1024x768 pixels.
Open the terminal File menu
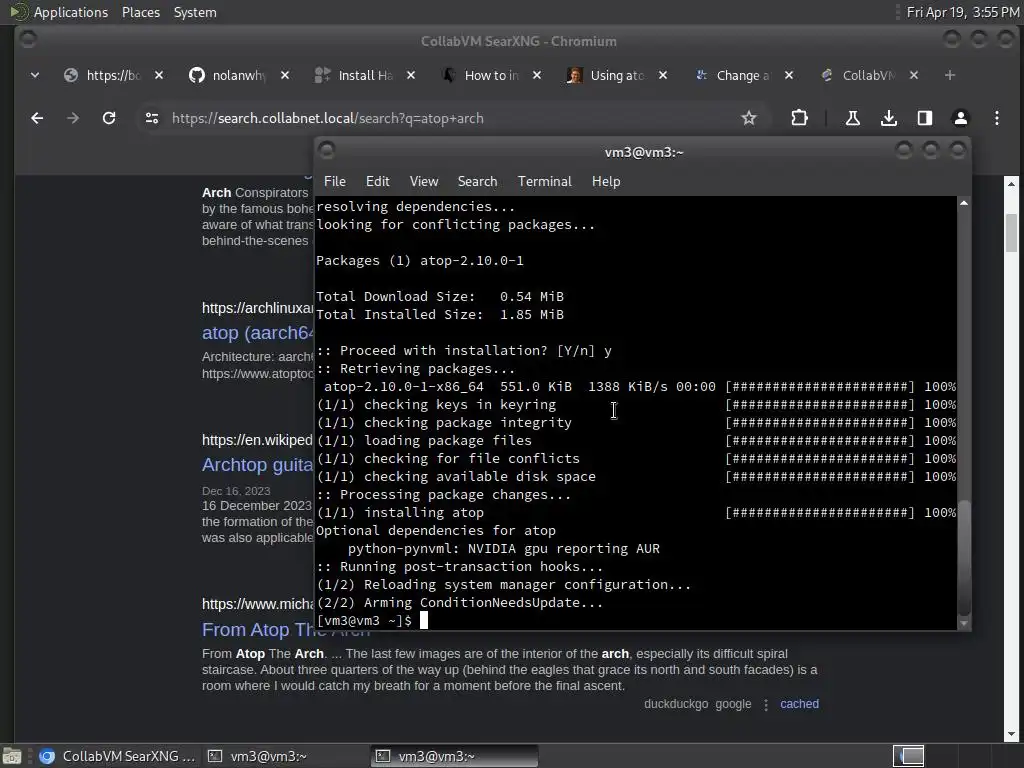pyautogui.click(x=335, y=182)
